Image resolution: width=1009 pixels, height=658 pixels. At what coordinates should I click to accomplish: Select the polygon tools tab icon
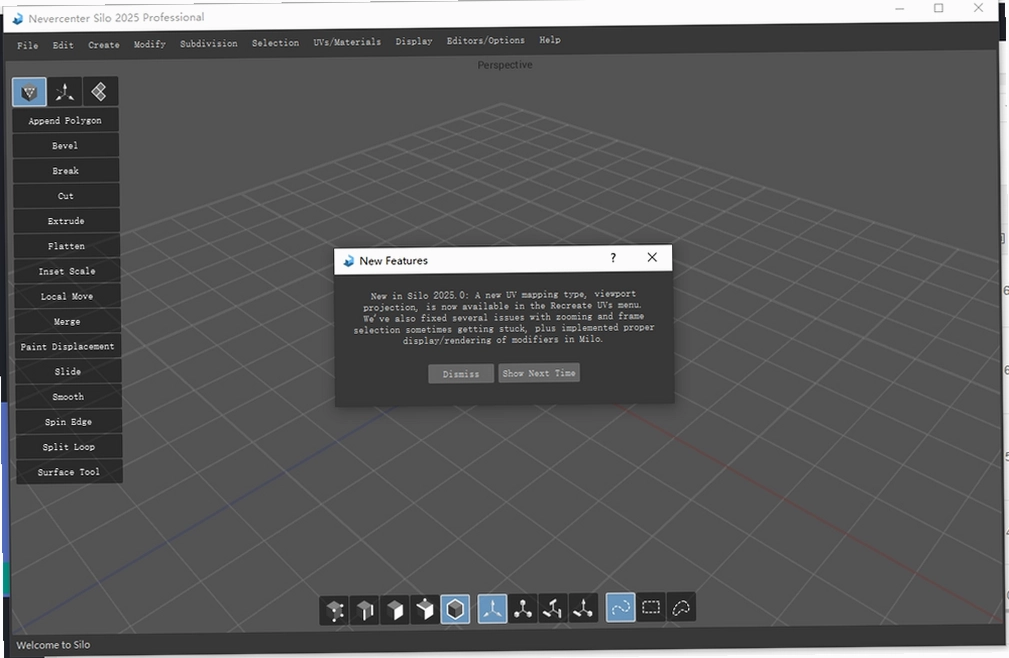click(29, 93)
